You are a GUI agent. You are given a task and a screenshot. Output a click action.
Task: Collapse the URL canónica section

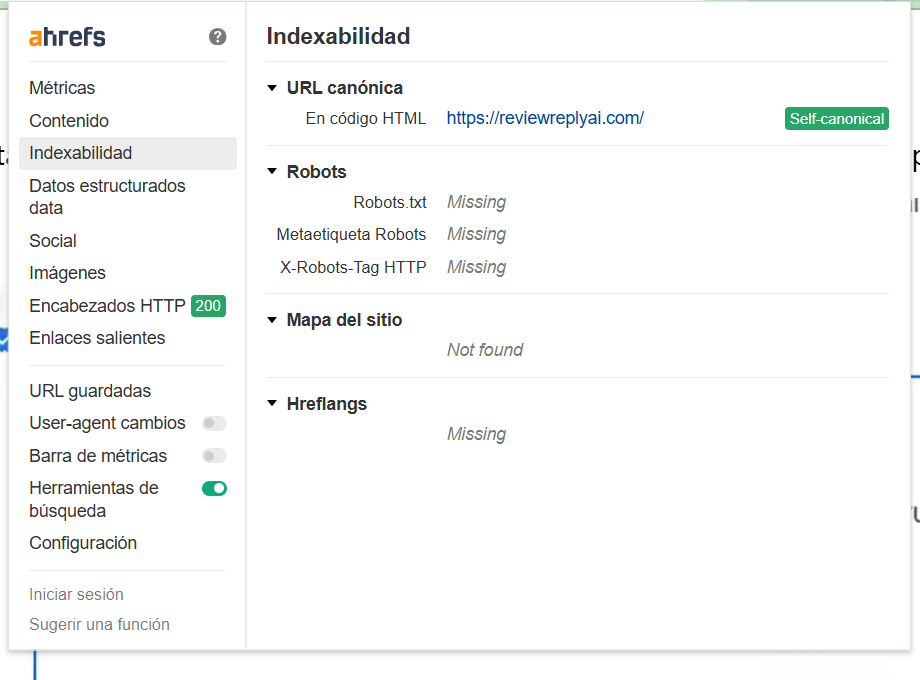[272, 88]
